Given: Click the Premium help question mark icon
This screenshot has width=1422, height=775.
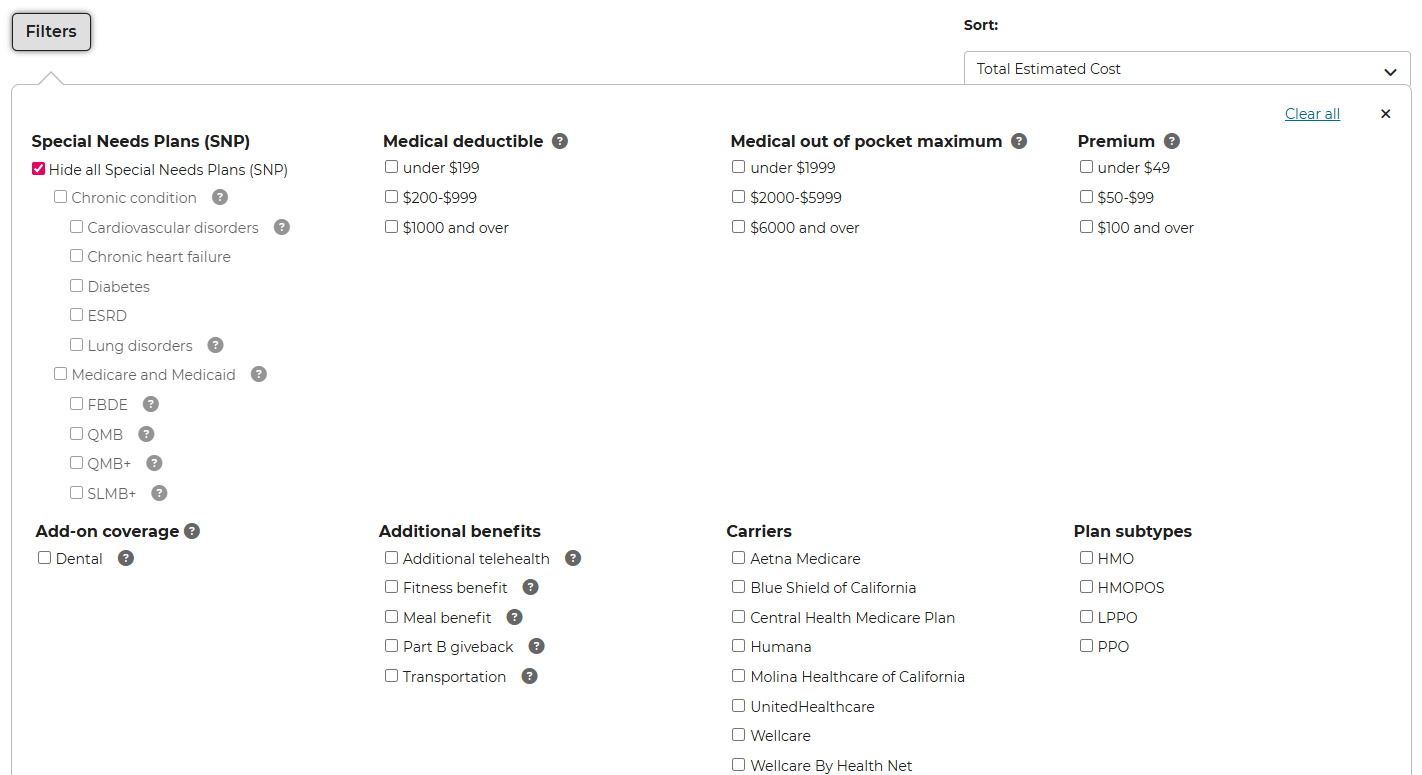Looking at the screenshot, I should pos(1172,141).
